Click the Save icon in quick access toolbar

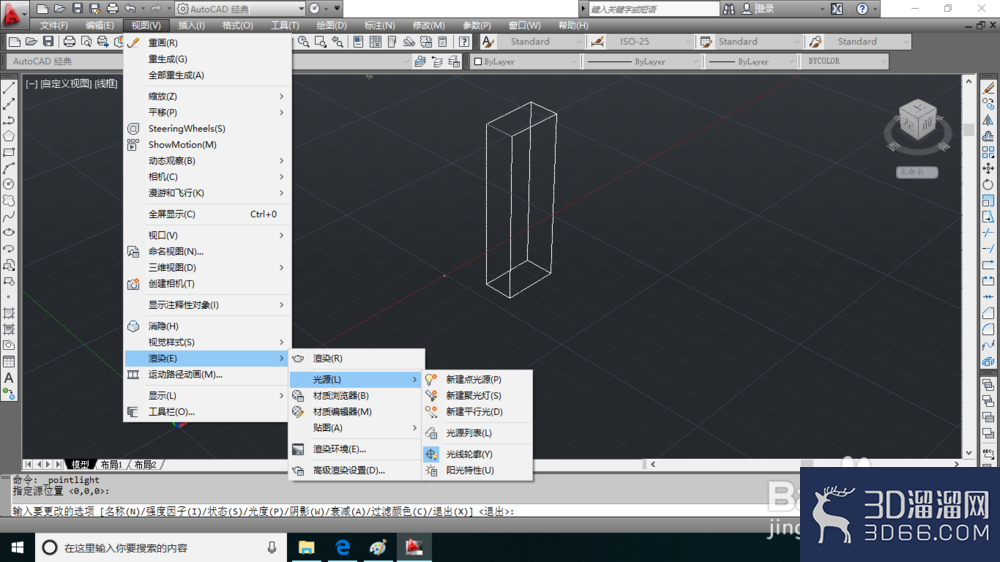point(77,9)
